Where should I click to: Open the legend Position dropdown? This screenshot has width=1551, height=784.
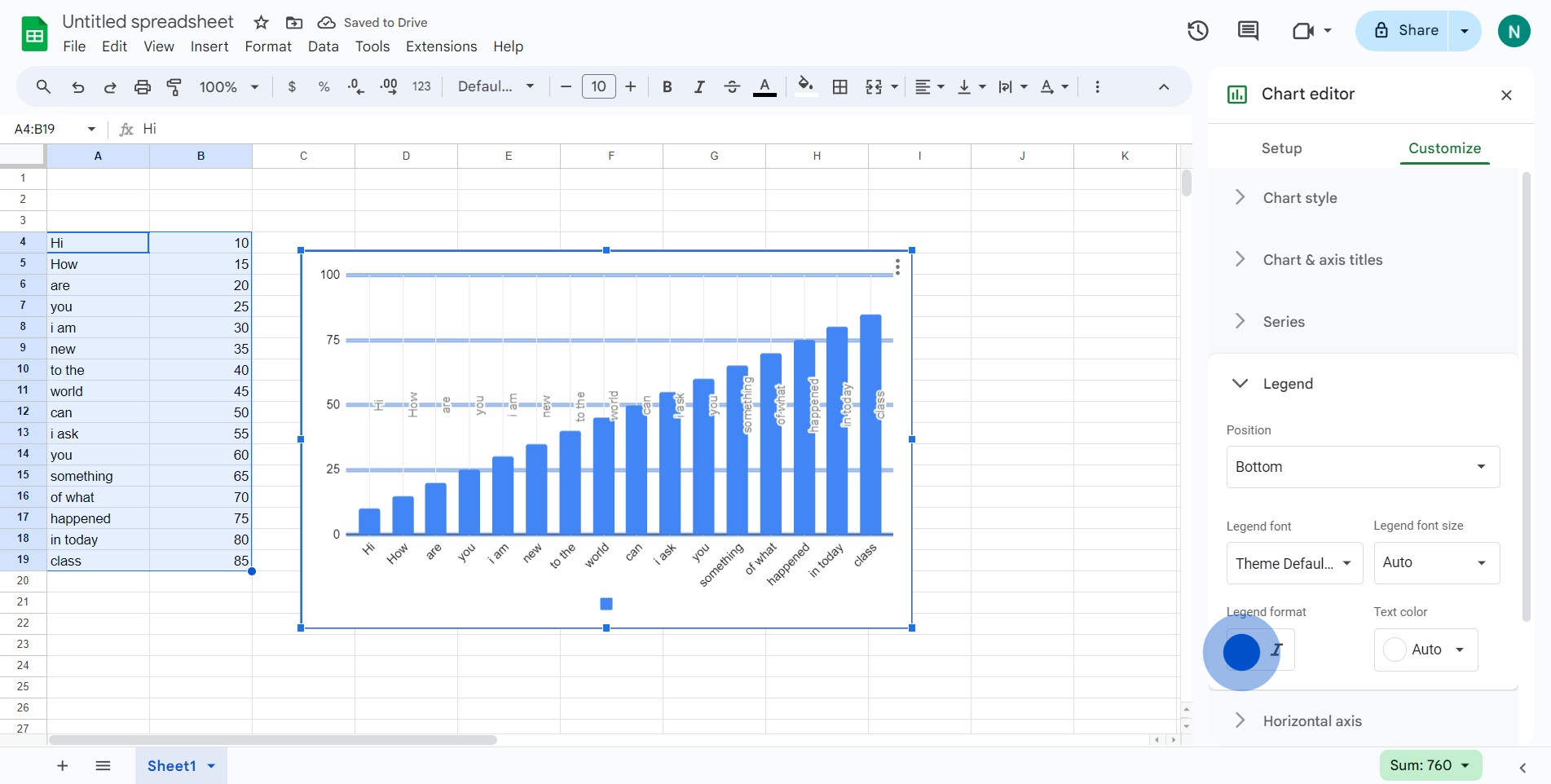point(1362,467)
